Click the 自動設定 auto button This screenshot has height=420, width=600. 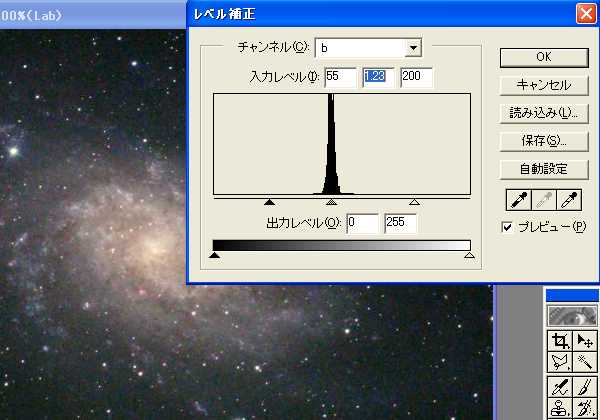click(542, 169)
